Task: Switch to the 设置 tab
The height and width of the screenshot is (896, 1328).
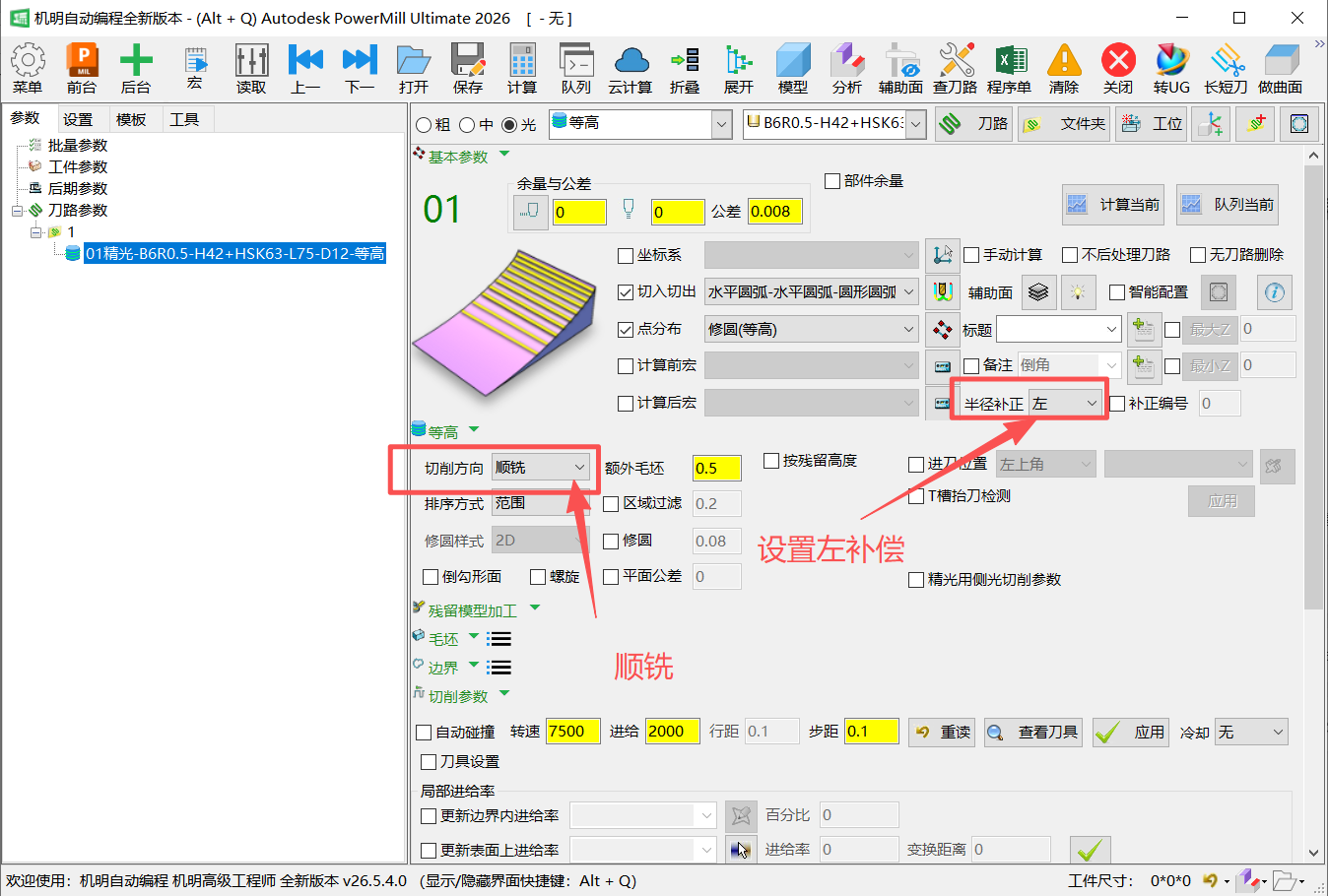Action: (x=78, y=119)
